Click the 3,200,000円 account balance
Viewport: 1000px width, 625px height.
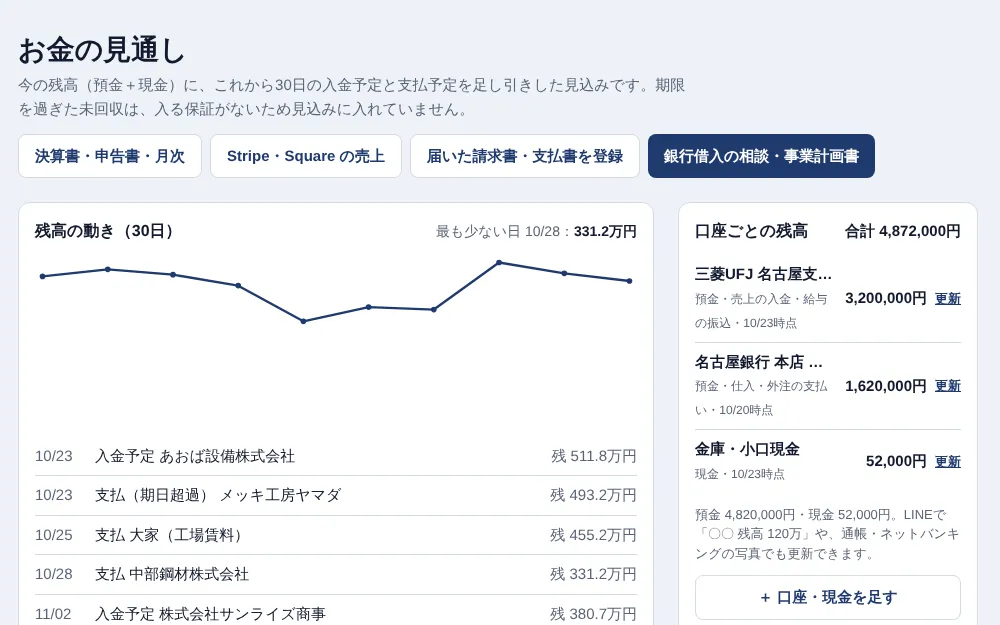click(x=886, y=298)
